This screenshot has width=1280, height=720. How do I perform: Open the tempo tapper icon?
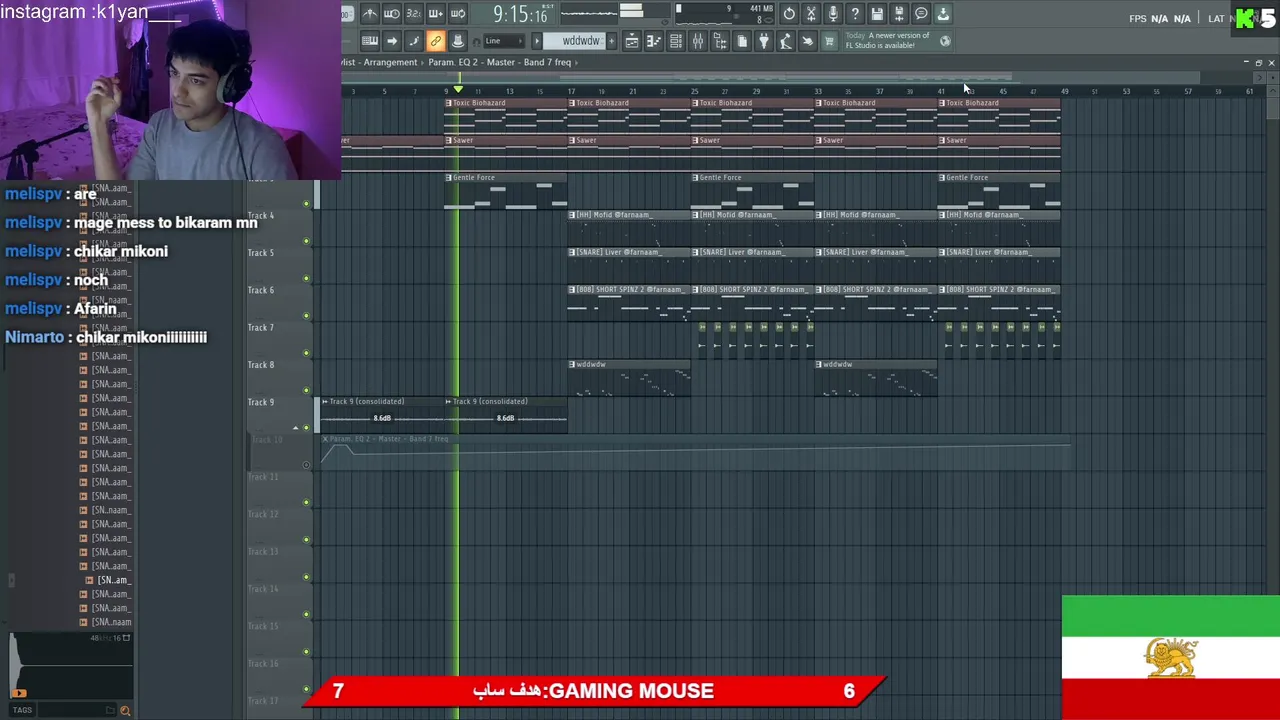point(785,41)
